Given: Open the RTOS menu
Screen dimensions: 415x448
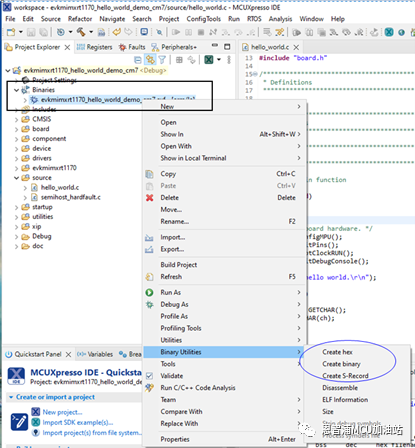Looking at the screenshot, I should point(254,19).
